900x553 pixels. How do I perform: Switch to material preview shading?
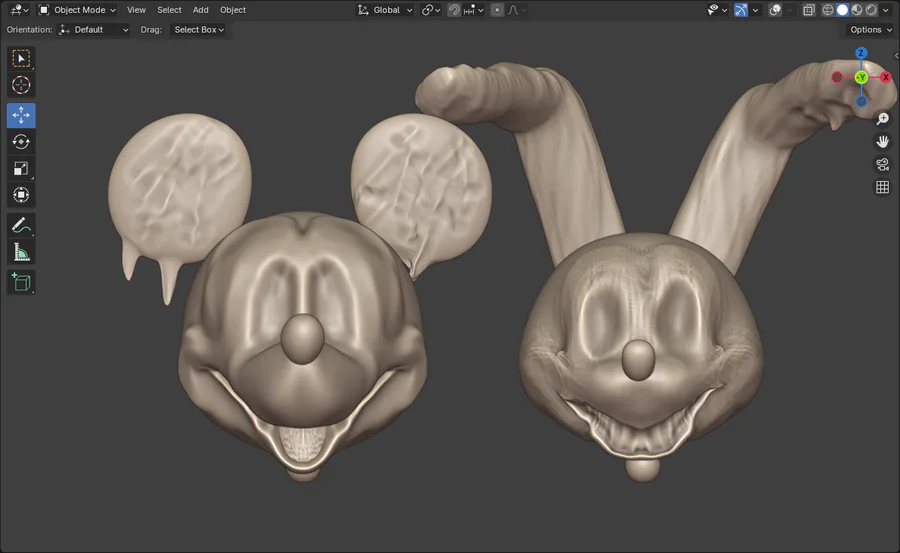857,10
